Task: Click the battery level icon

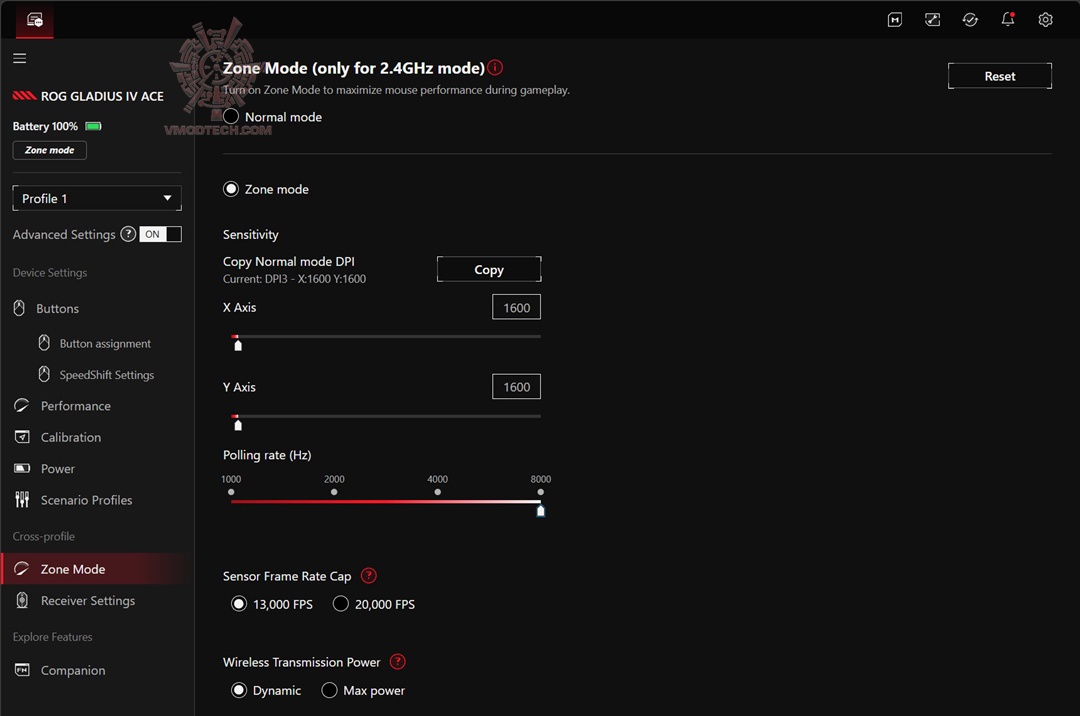Action: 94,126
